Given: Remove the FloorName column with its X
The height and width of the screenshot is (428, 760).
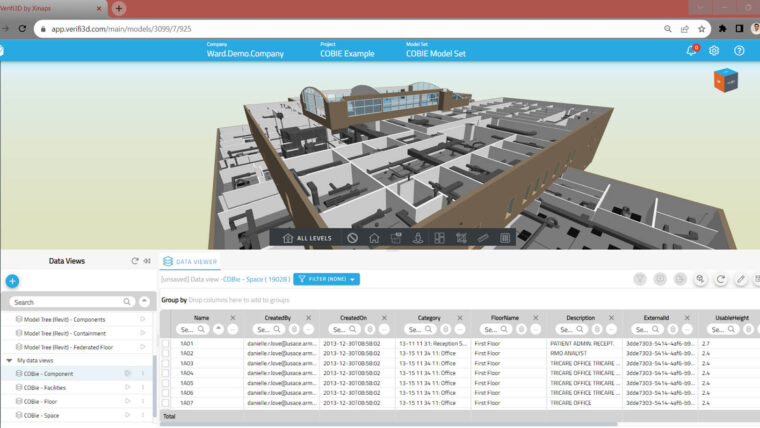Looking at the screenshot, I should pyautogui.click(x=535, y=317).
